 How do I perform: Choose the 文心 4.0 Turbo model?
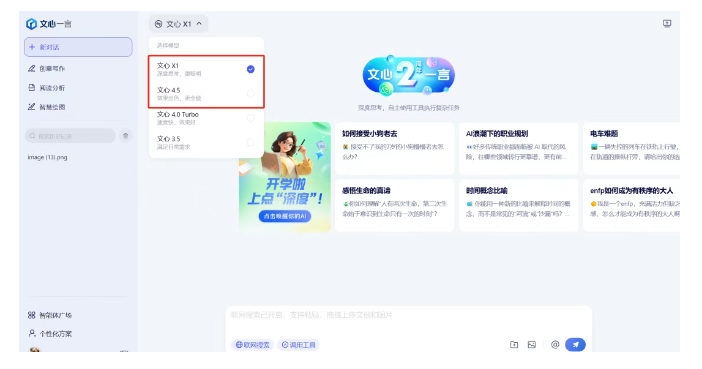pos(206,118)
